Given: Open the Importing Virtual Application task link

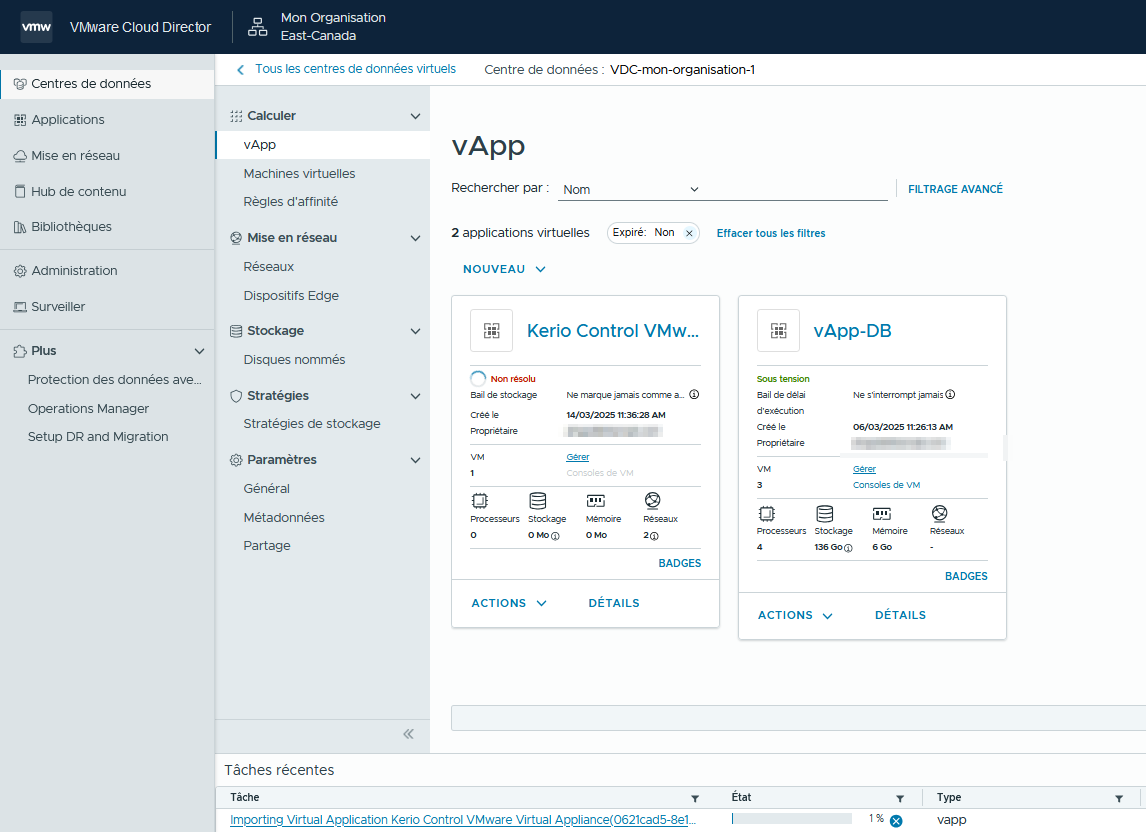Looking at the screenshot, I should 463,820.
